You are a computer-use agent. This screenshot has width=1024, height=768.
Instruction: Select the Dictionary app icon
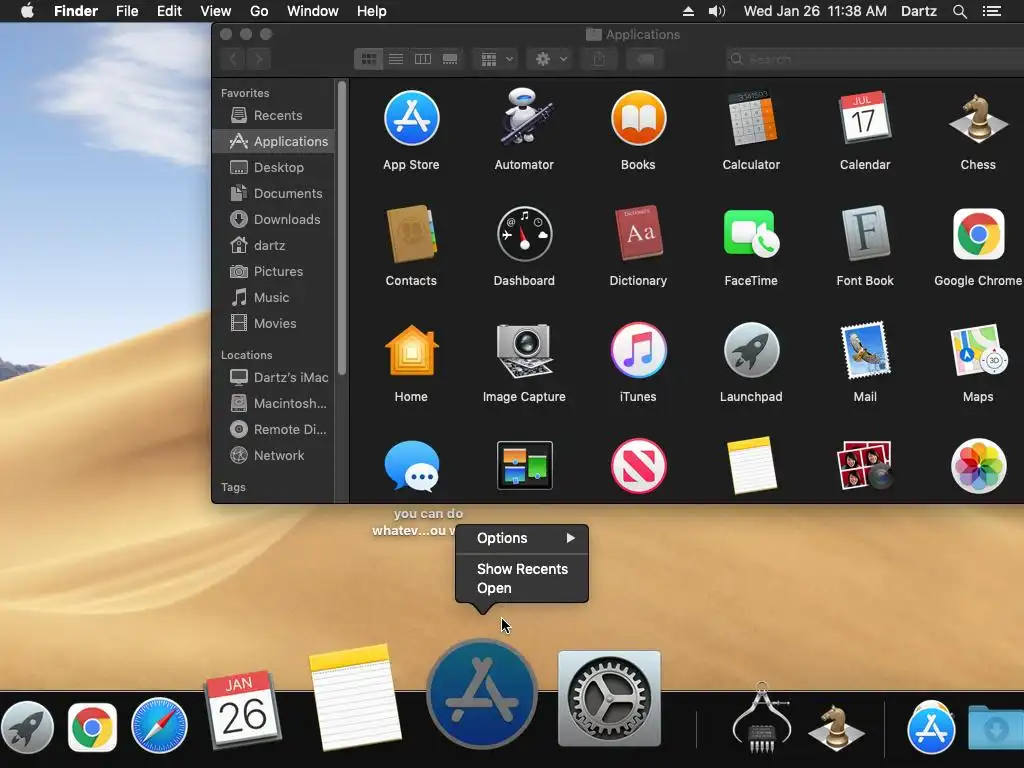coord(638,234)
